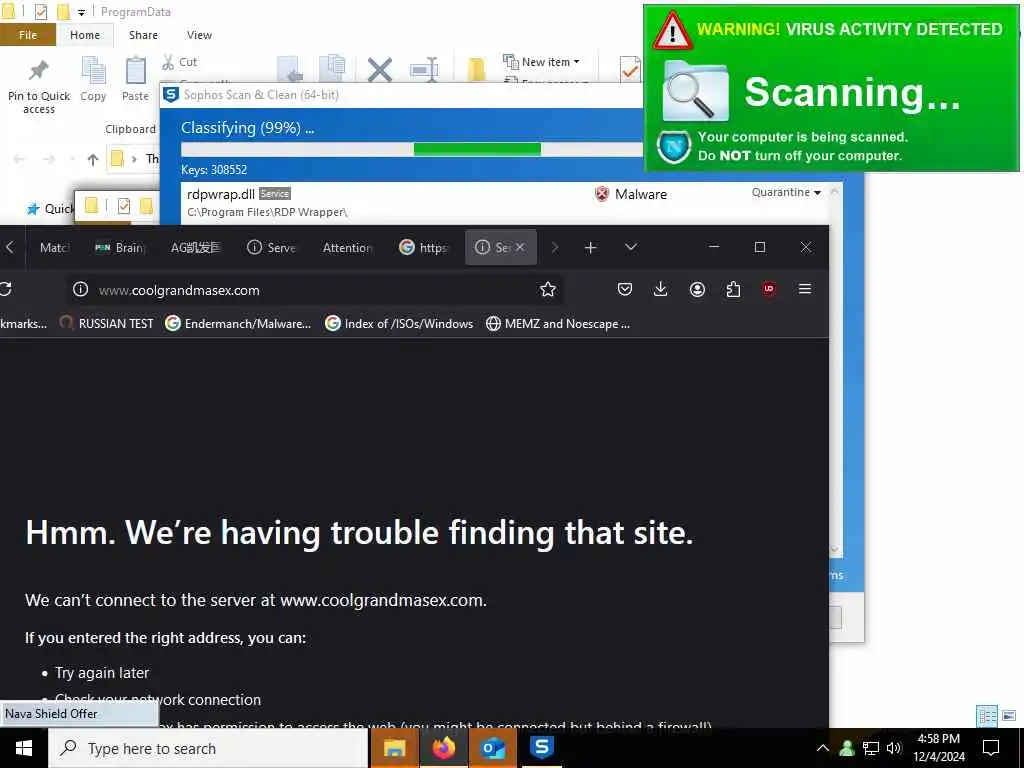Open Firefox extensions puzzle icon
This screenshot has width=1024, height=768.
pyautogui.click(x=733, y=289)
